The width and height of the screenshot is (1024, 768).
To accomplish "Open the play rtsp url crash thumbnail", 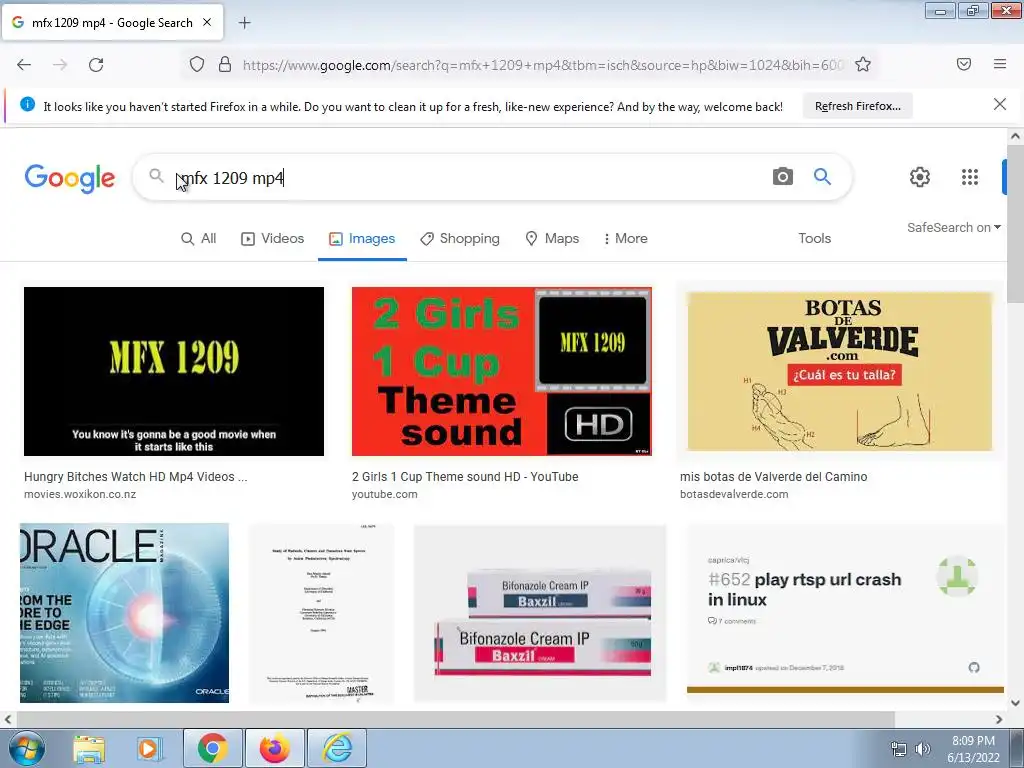I will 845,609.
